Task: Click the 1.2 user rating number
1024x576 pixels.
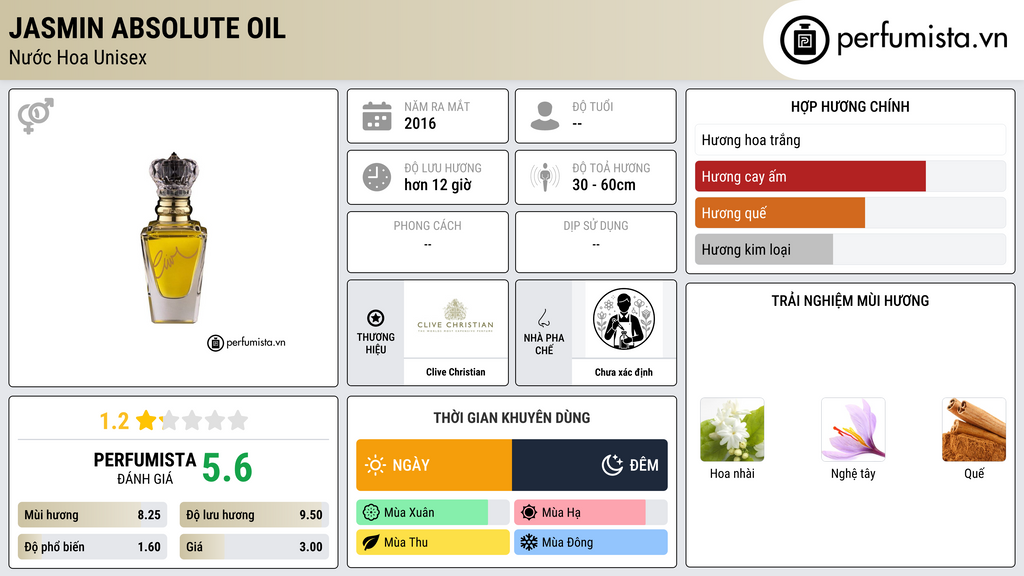Action: click(x=114, y=421)
